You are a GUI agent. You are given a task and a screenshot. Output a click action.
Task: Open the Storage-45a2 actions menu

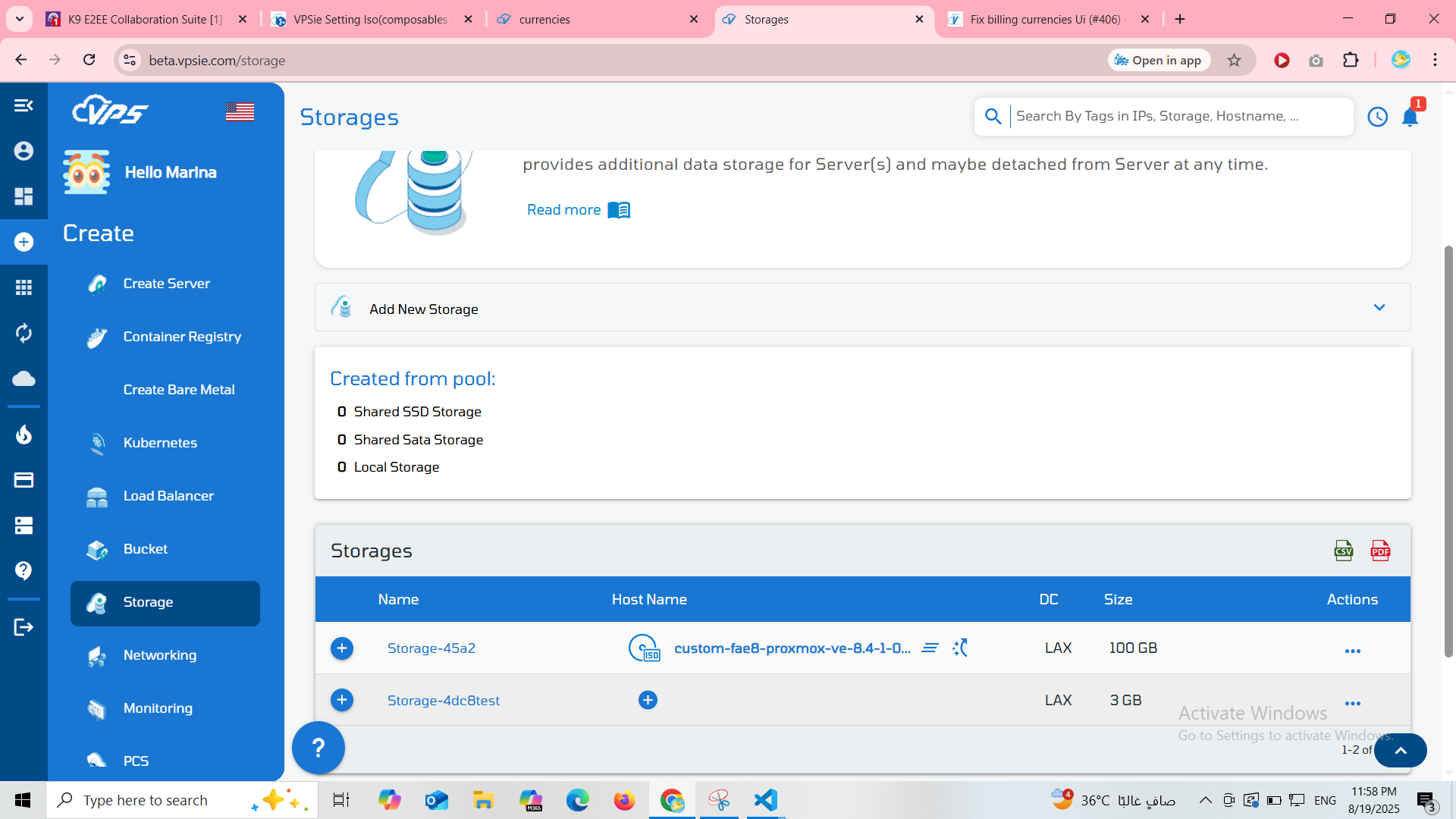[x=1352, y=651]
